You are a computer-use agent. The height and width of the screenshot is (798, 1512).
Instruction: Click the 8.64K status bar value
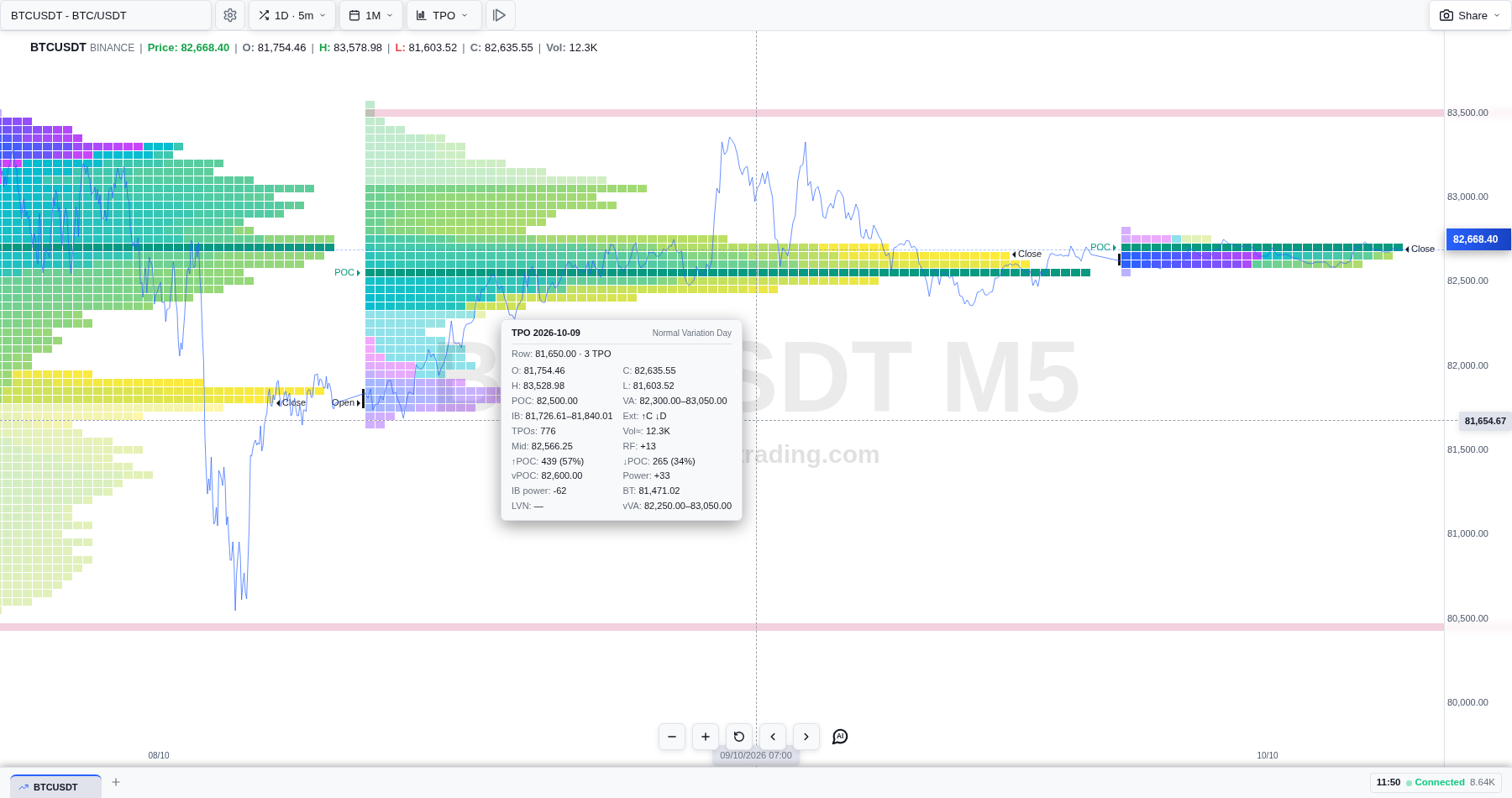point(1483,782)
